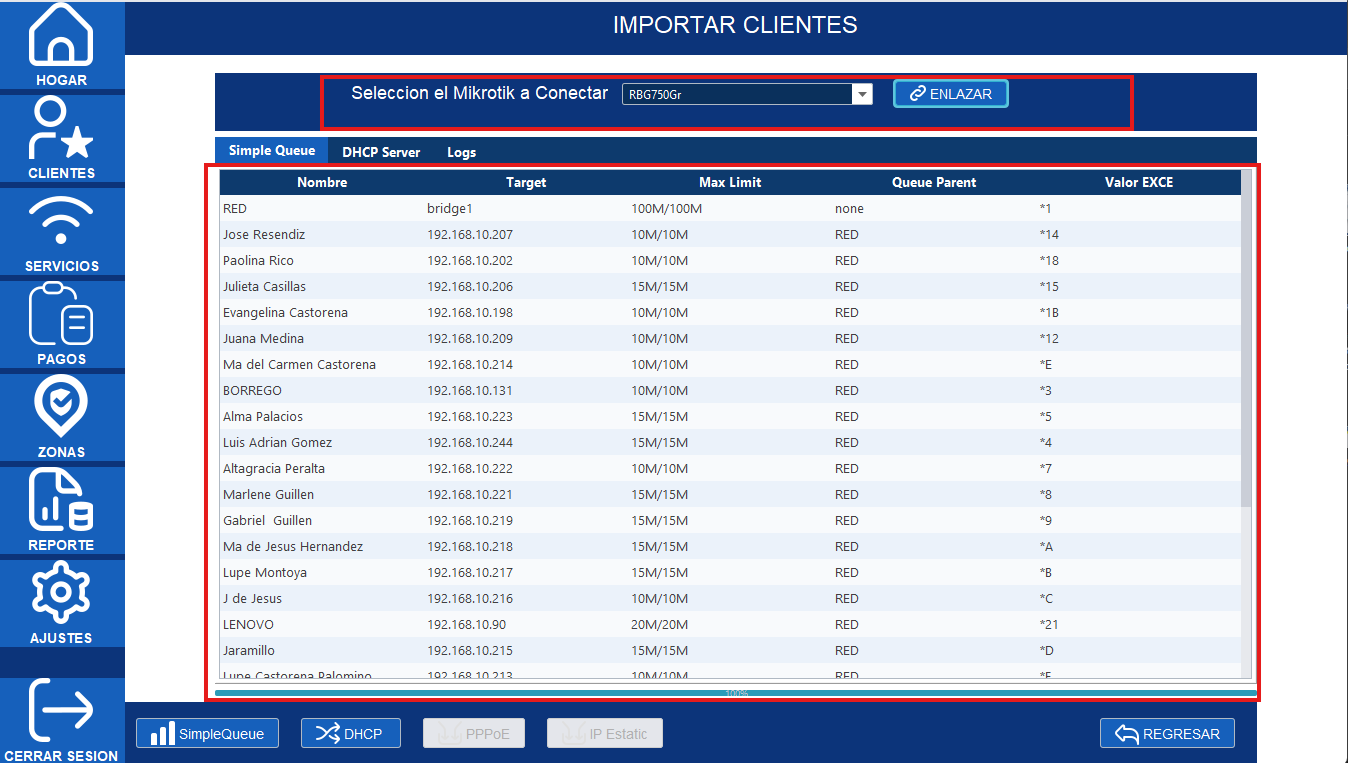Click the DHCP import button

click(x=351, y=734)
